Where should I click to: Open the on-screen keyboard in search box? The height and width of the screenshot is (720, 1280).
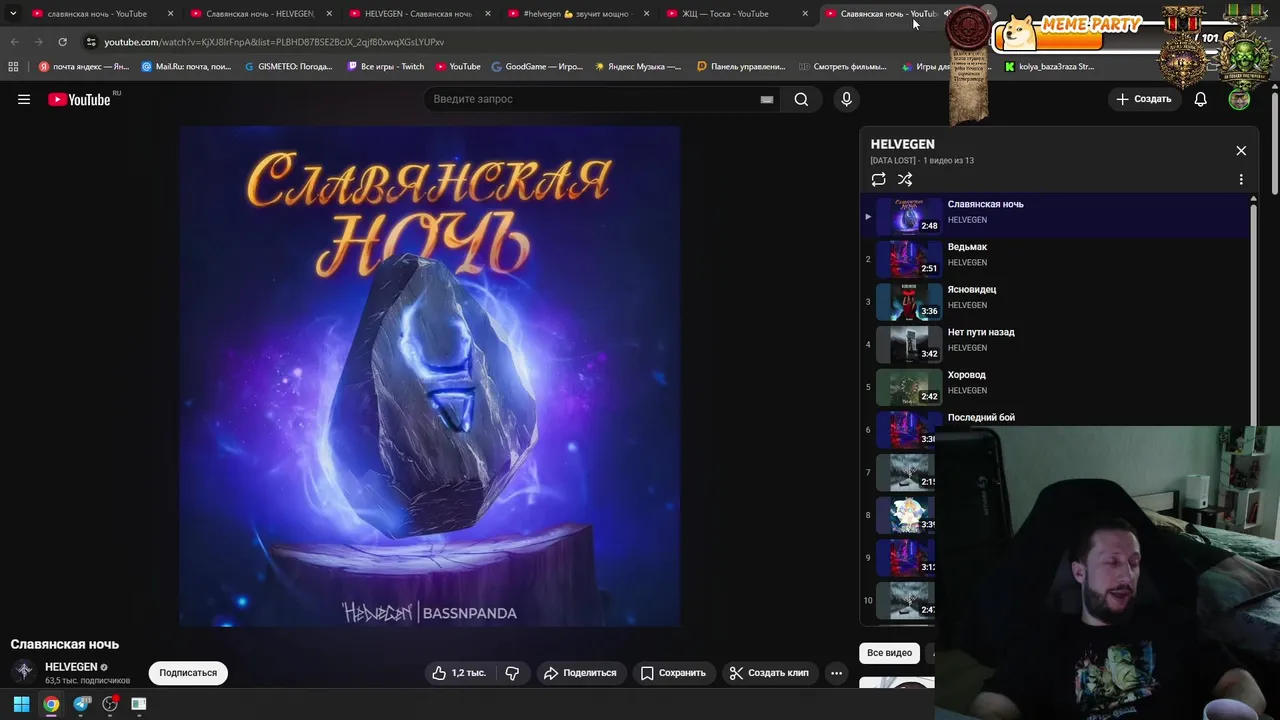tap(767, 99)
